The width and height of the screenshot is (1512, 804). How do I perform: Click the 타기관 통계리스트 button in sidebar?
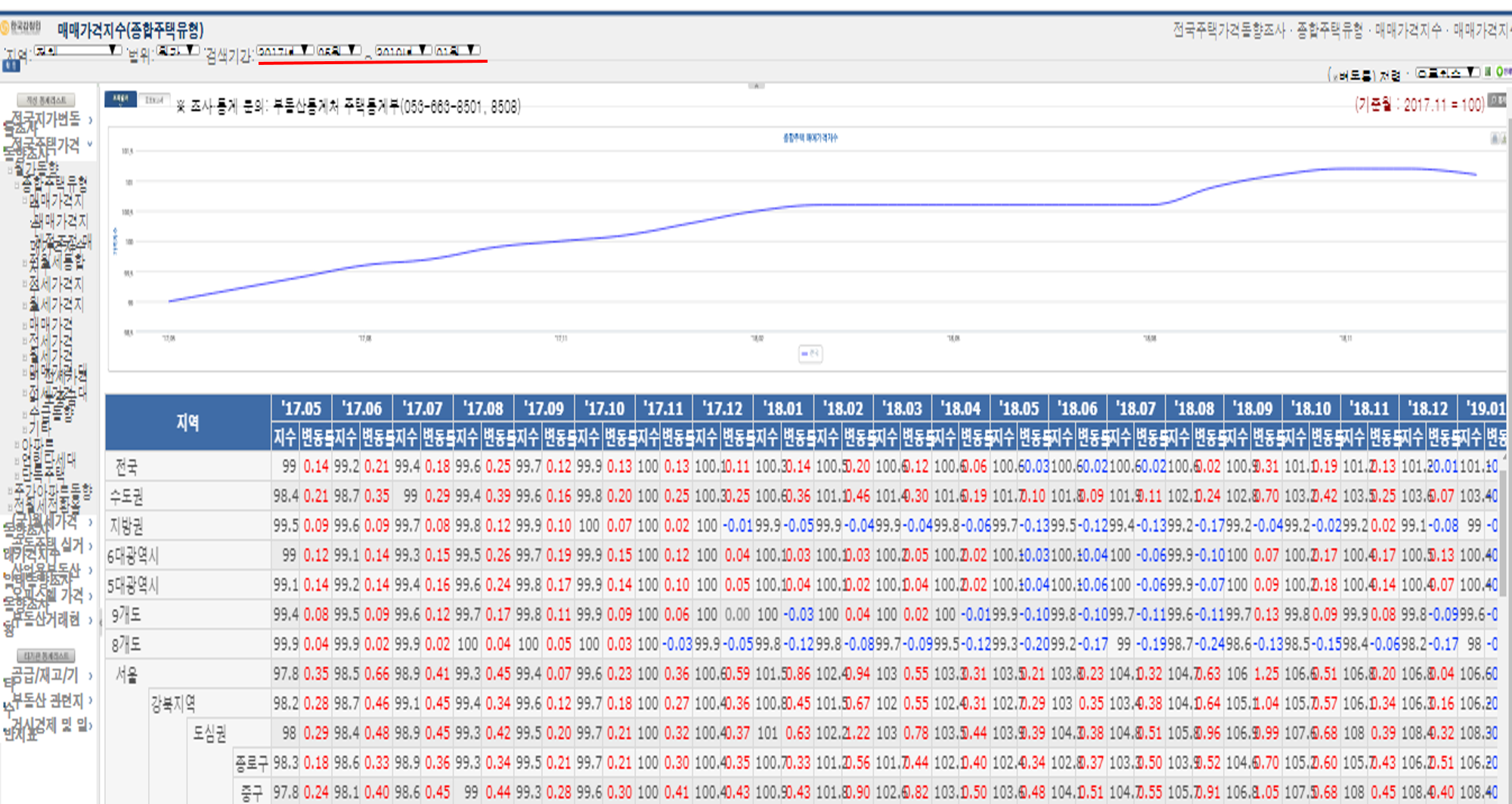click(46, 655)
